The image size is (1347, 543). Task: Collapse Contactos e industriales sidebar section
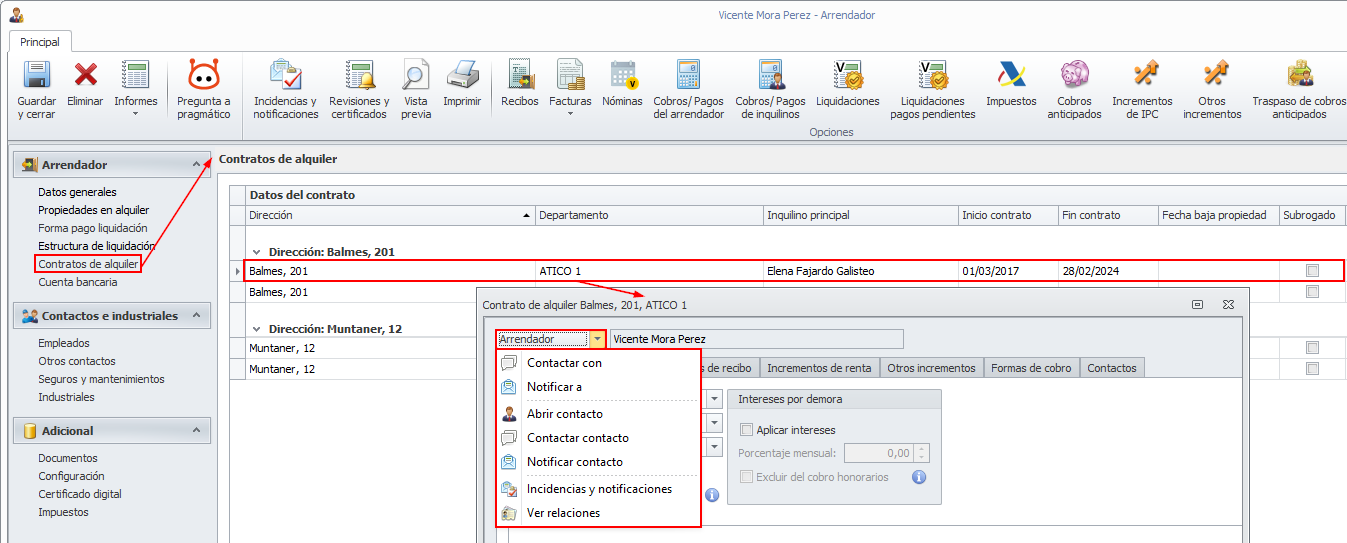click(196, 315)
